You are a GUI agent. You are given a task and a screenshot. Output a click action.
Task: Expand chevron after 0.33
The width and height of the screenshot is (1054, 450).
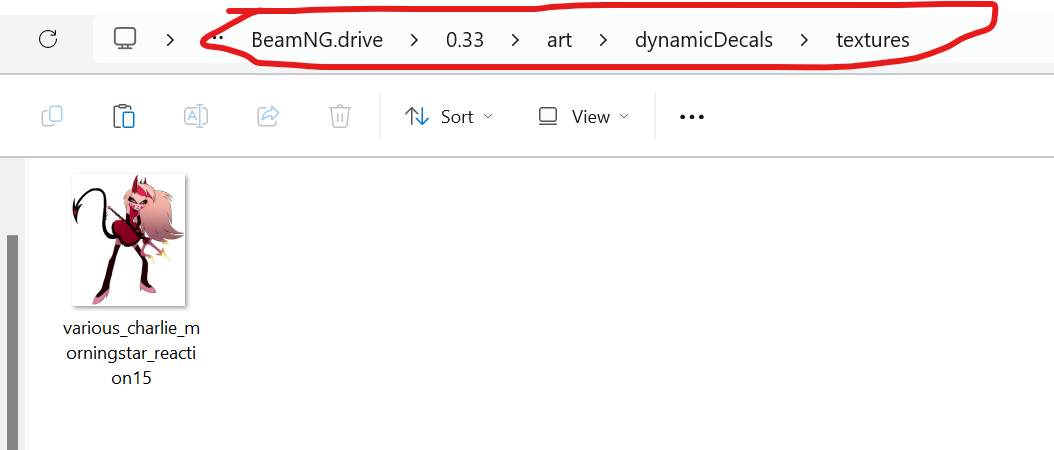(516, 40)
